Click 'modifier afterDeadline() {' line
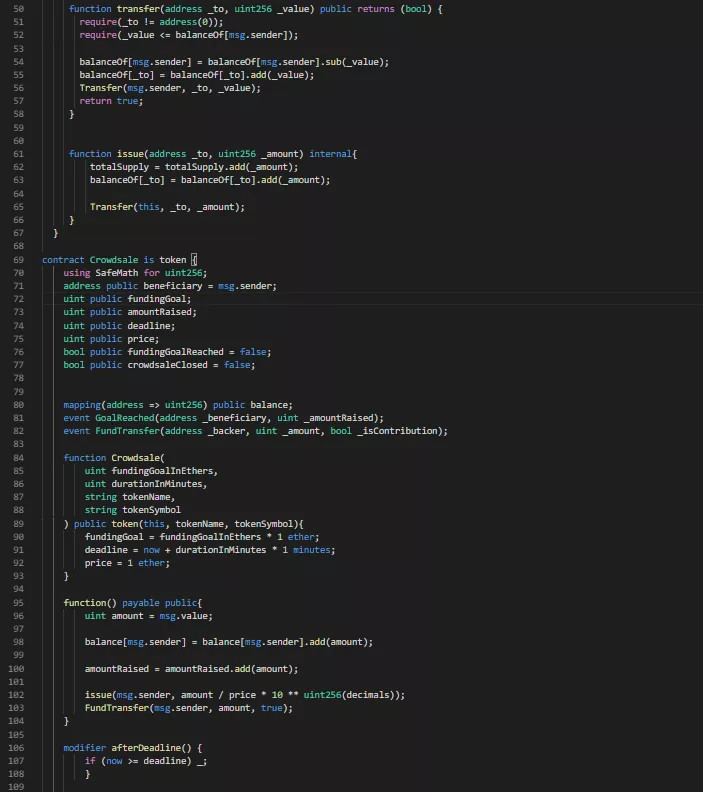This screenshot has width=703, height=792. click(x=132, y=748)
